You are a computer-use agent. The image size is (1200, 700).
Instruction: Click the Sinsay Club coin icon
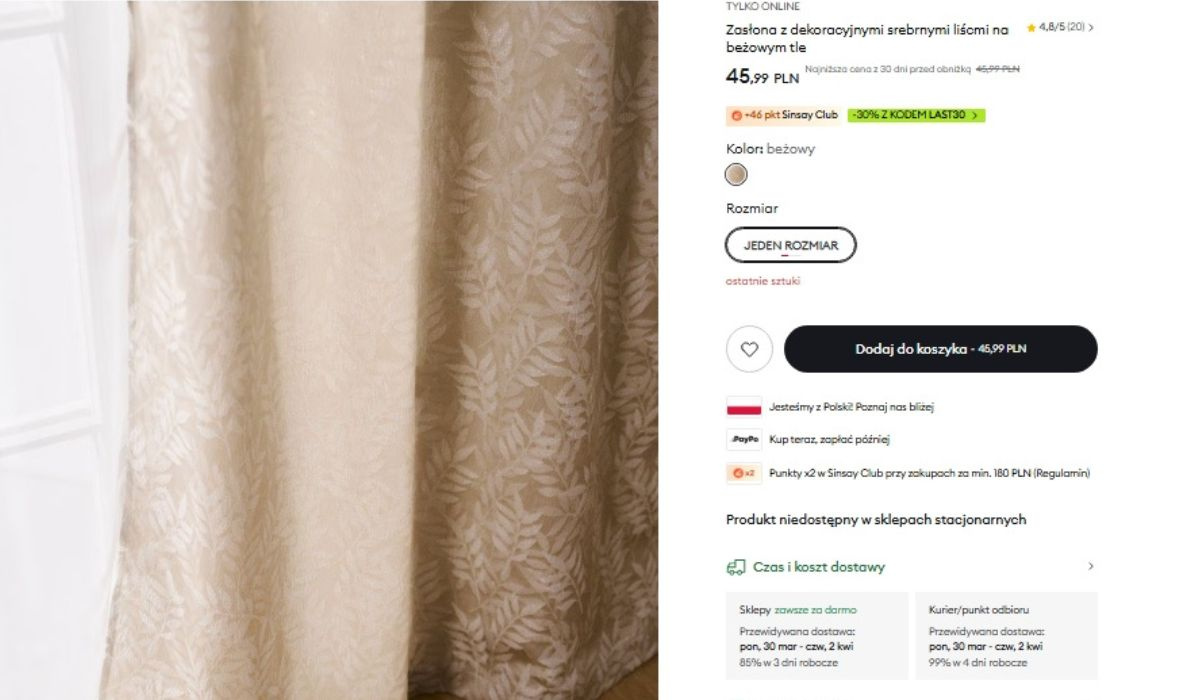pyautogui.click(x=737, y=115)
